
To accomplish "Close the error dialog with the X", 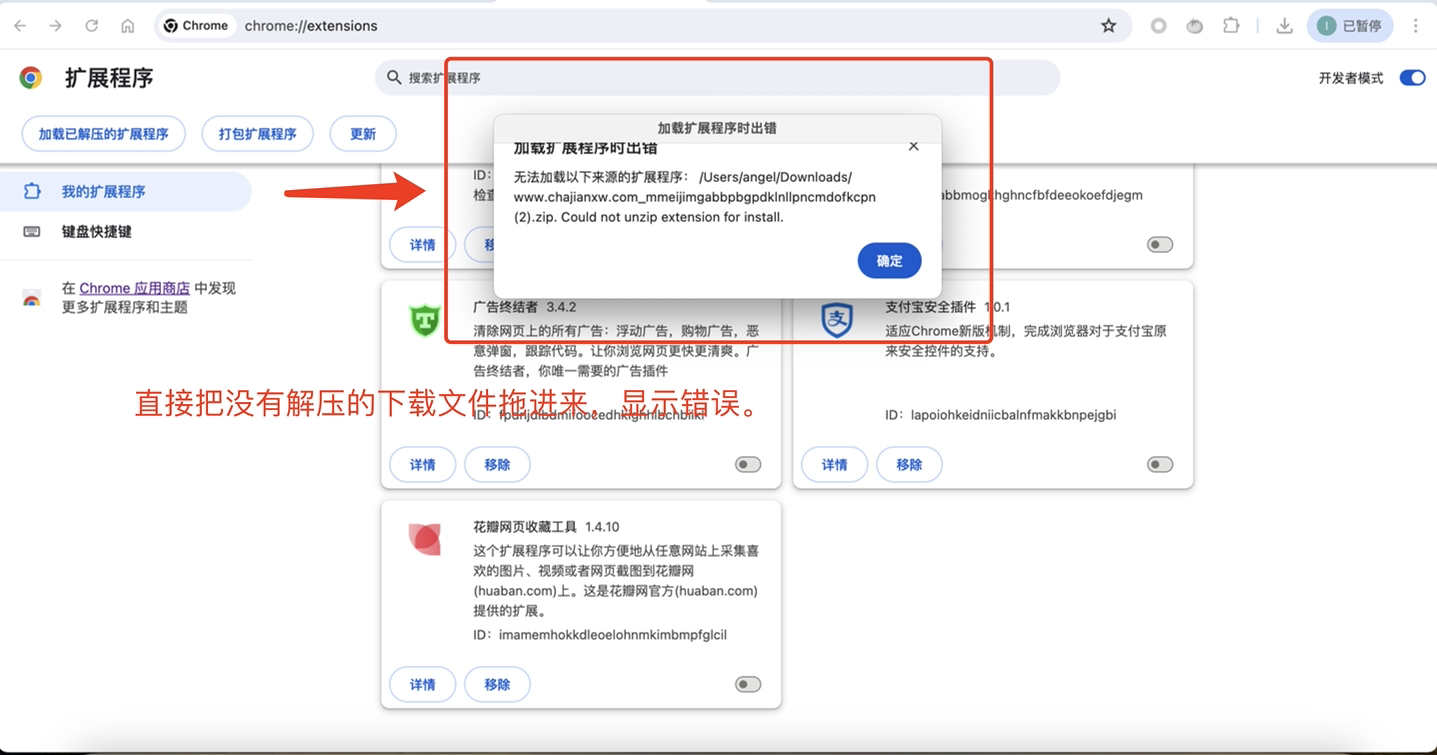I will (913, 146).
